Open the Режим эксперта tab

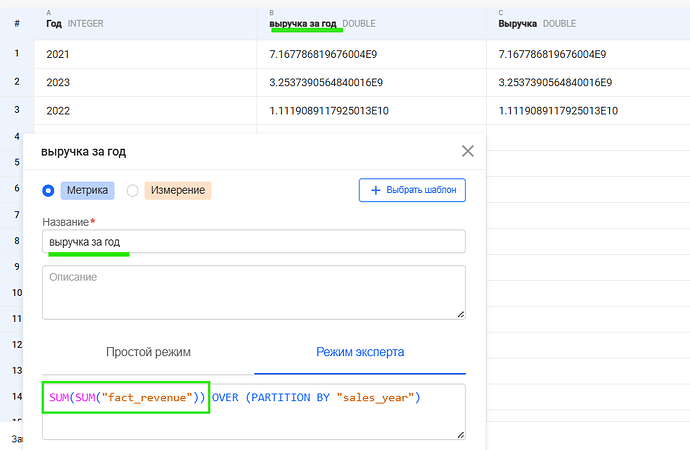pos(360,352)
